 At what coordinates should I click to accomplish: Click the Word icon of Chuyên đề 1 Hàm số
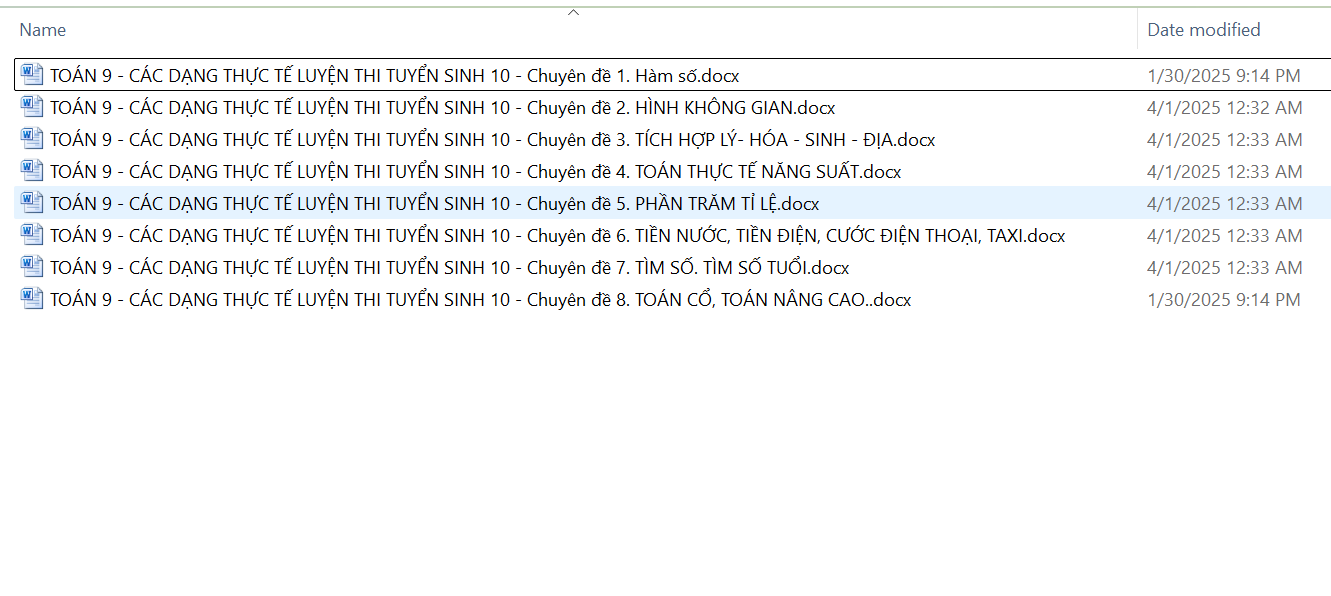32,75
